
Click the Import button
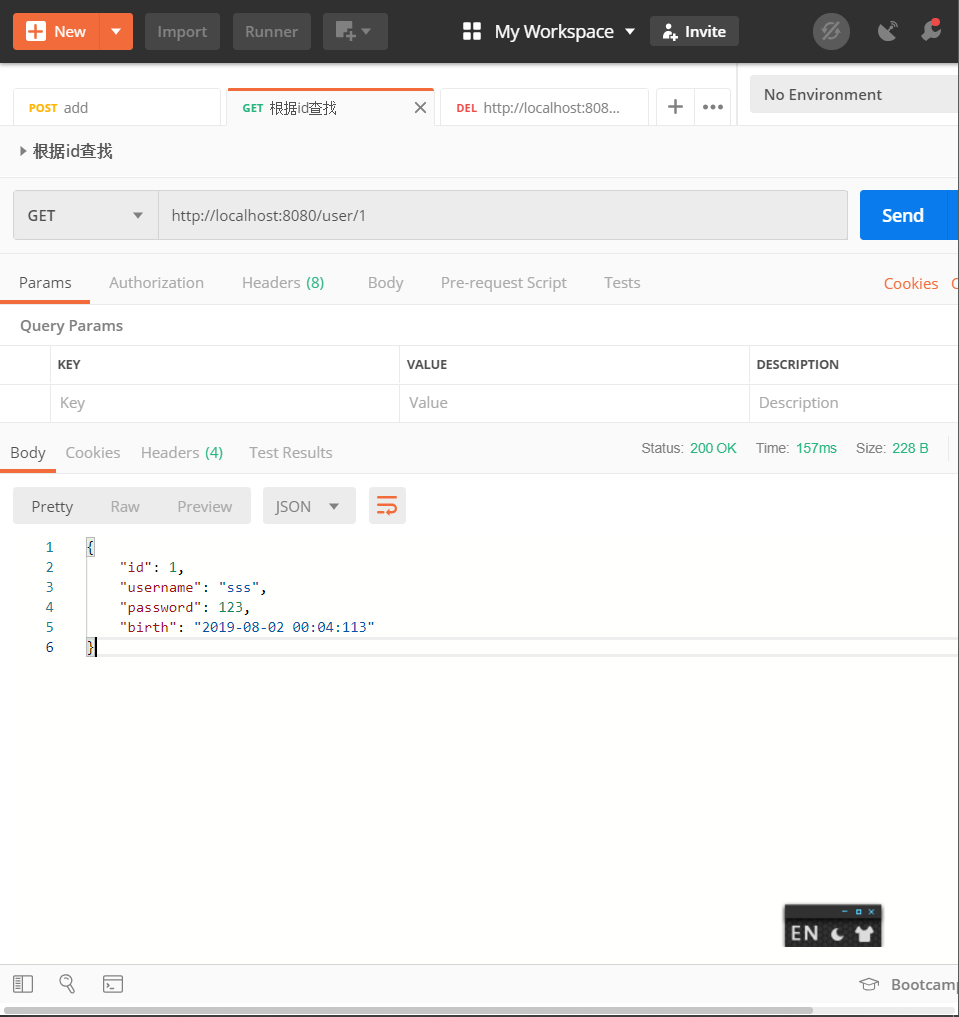point(182,31)
